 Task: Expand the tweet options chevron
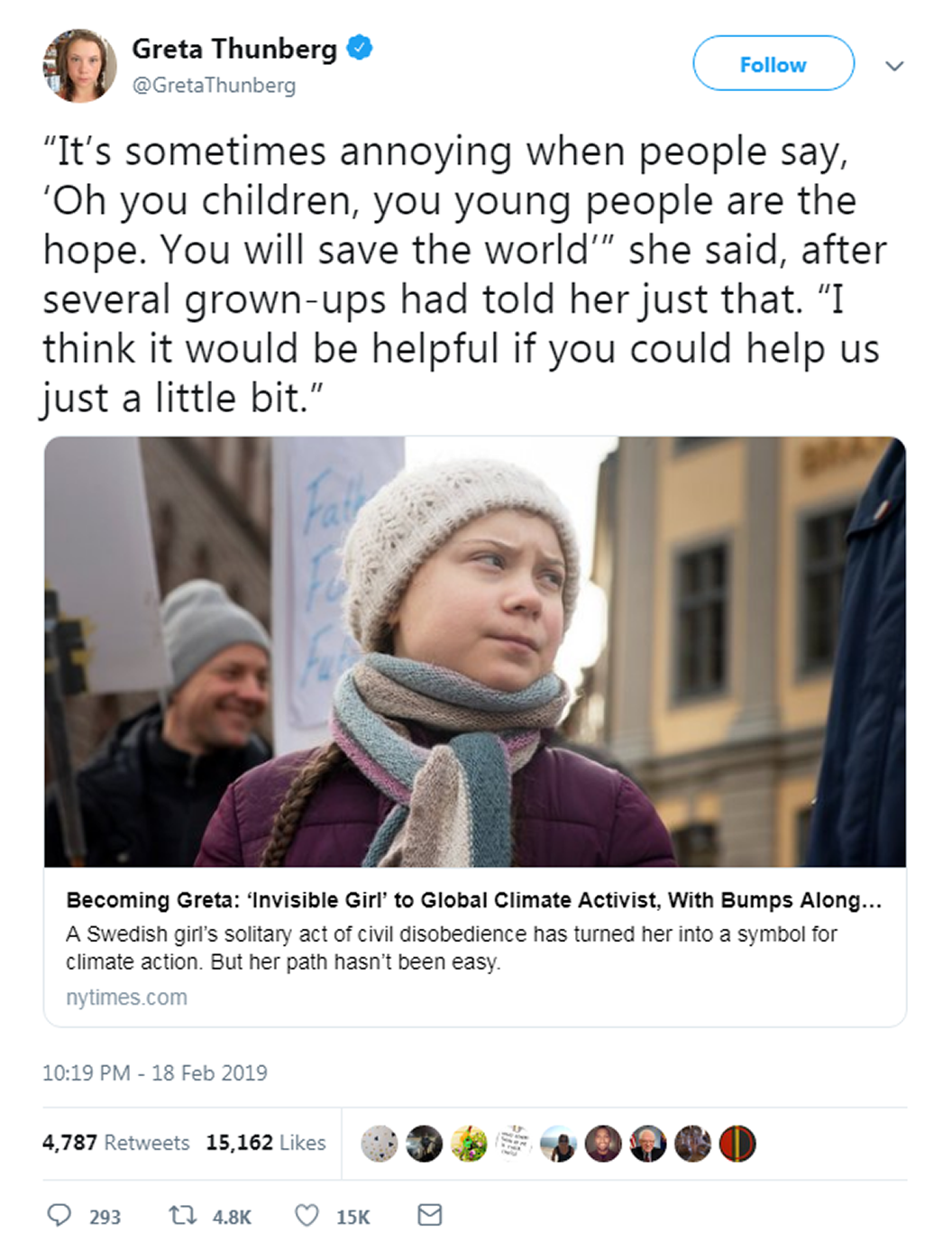[x=894, y=66]
